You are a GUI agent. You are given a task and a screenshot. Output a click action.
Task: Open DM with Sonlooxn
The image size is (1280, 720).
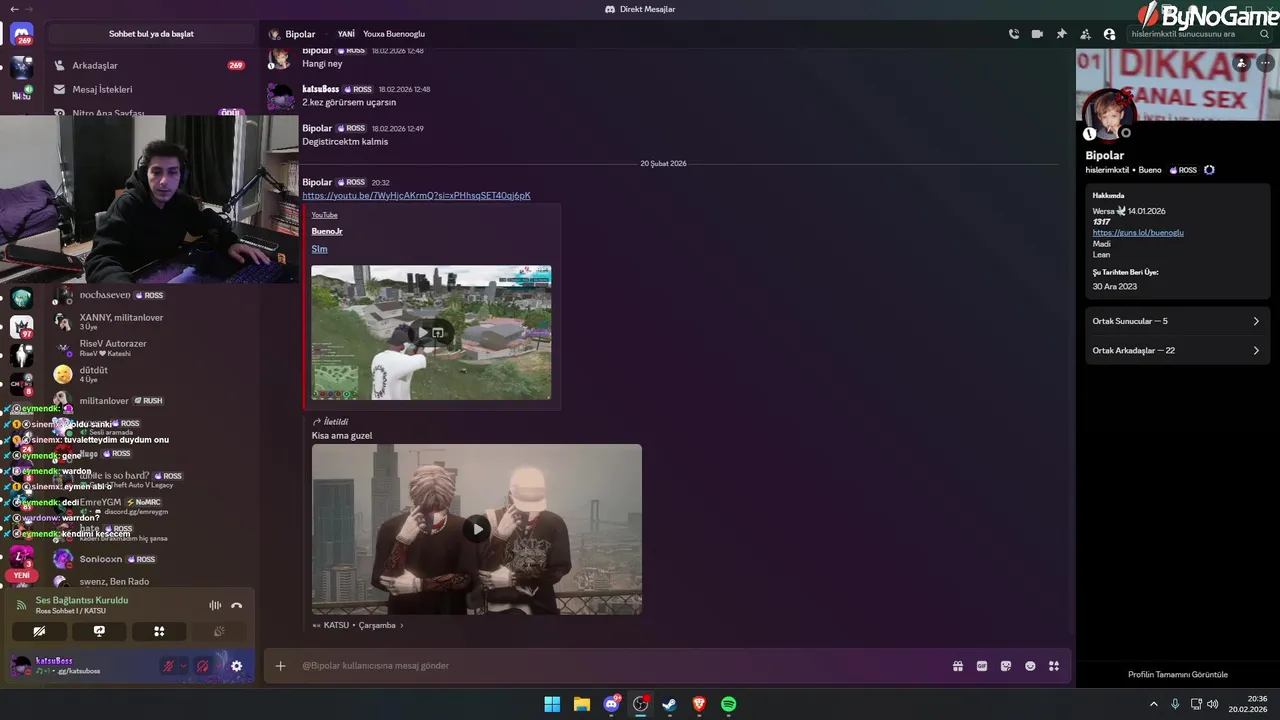click(150, 559)
